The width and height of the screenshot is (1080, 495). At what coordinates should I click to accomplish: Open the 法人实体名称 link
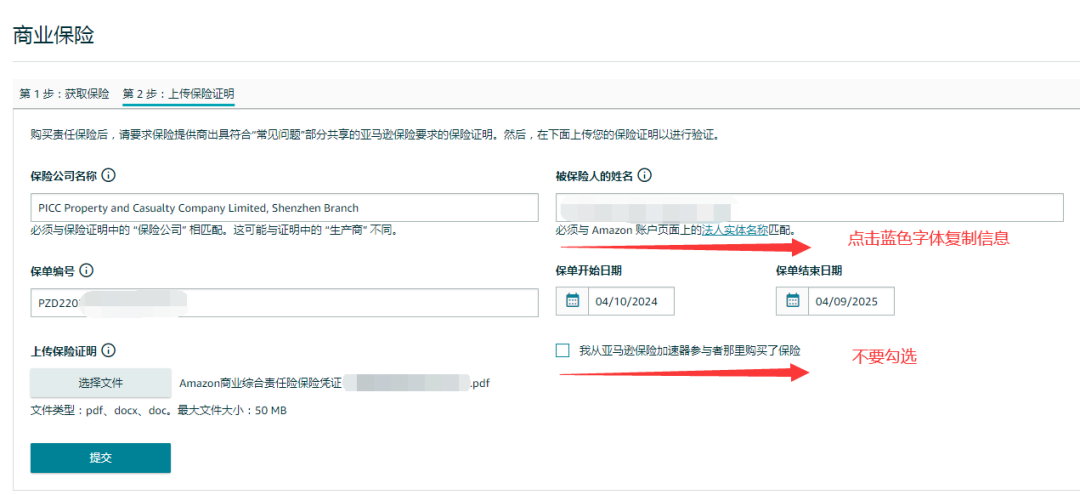735,231
